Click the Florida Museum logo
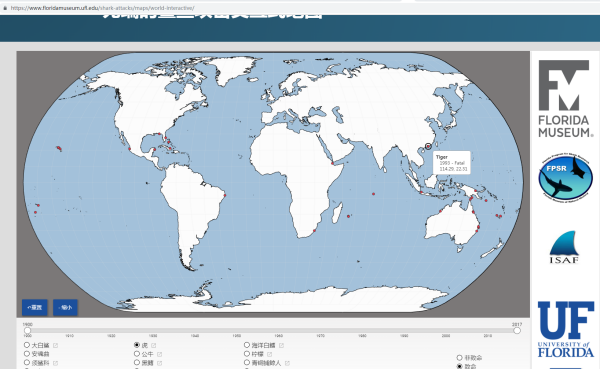This screenshot has height=369, width=600. point(565,98)
